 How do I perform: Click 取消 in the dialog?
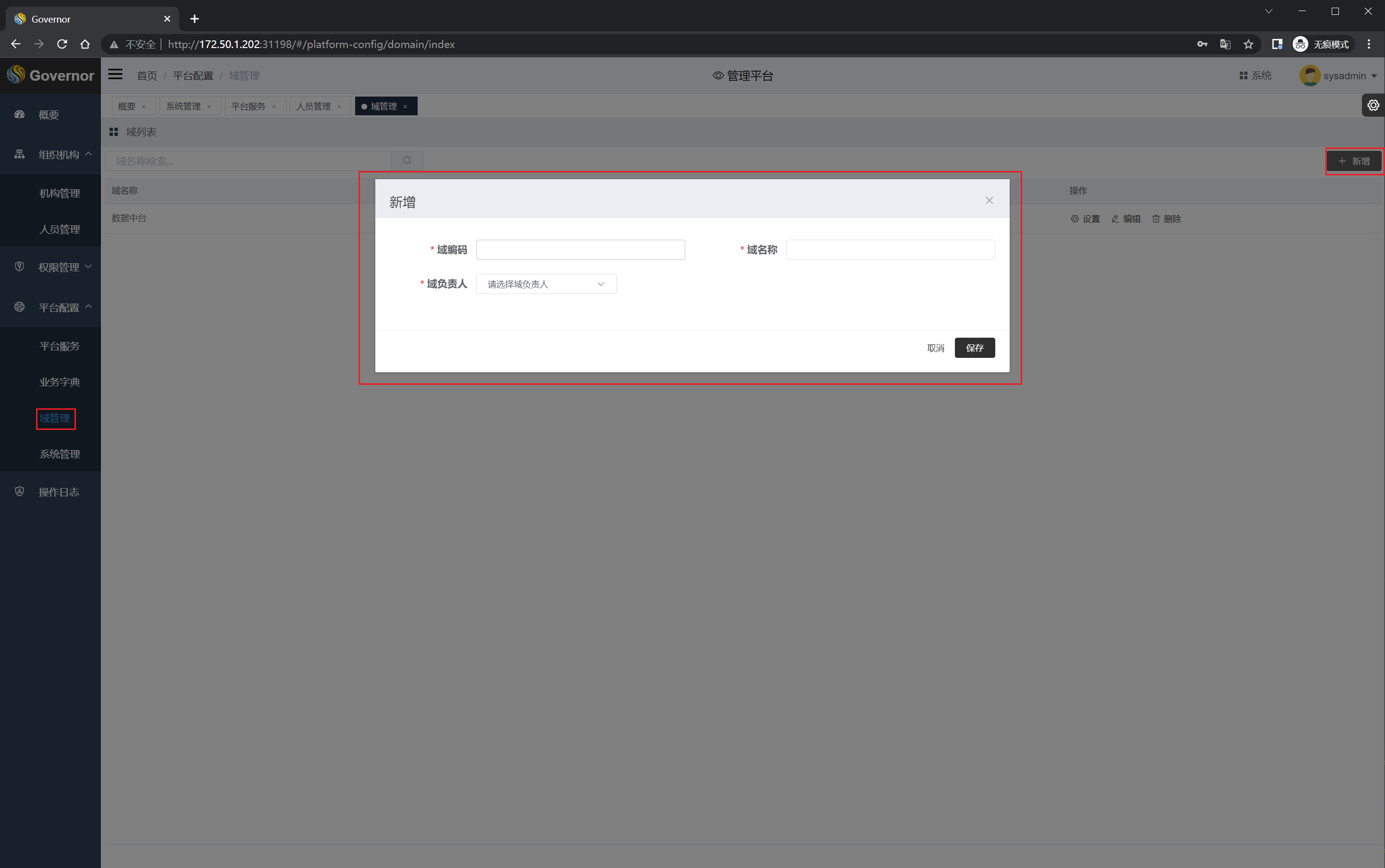point(935,348)
